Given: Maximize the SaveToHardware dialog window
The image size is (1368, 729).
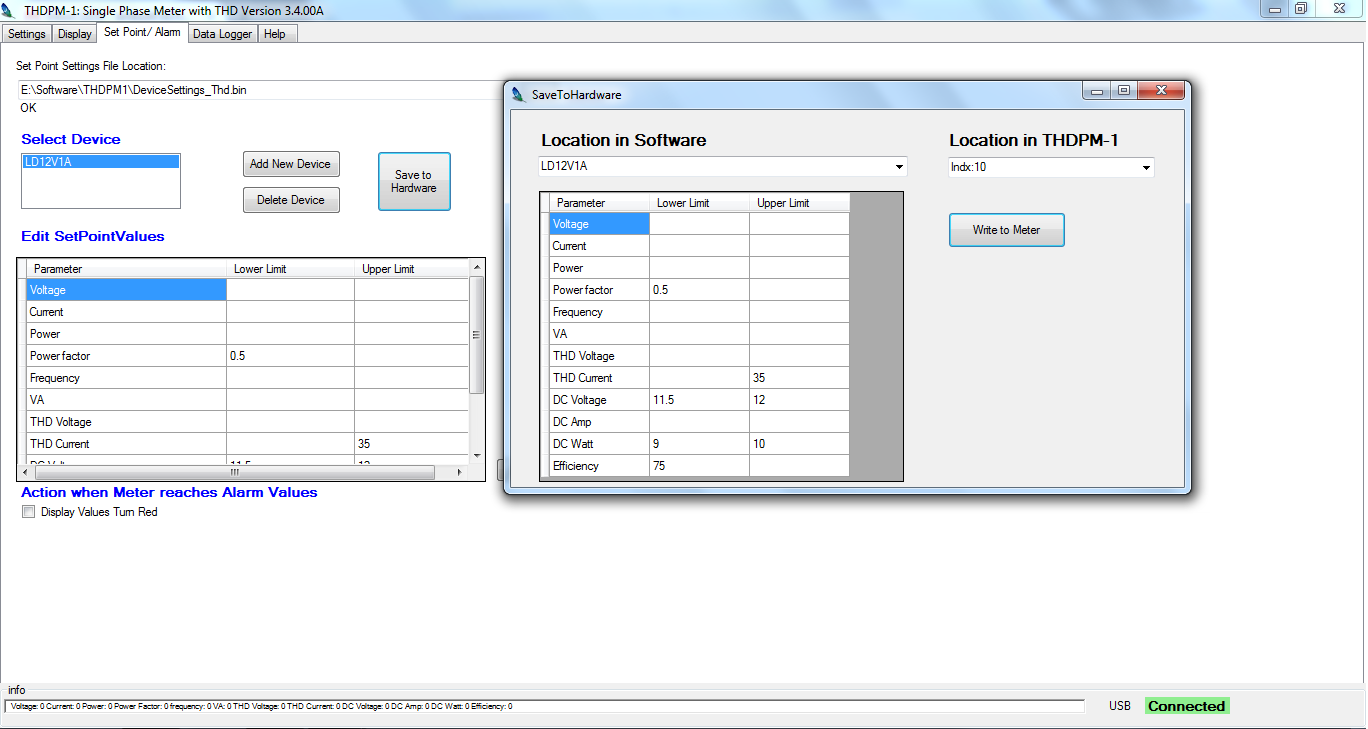Looking at the screenshot, I should 1124,91.
